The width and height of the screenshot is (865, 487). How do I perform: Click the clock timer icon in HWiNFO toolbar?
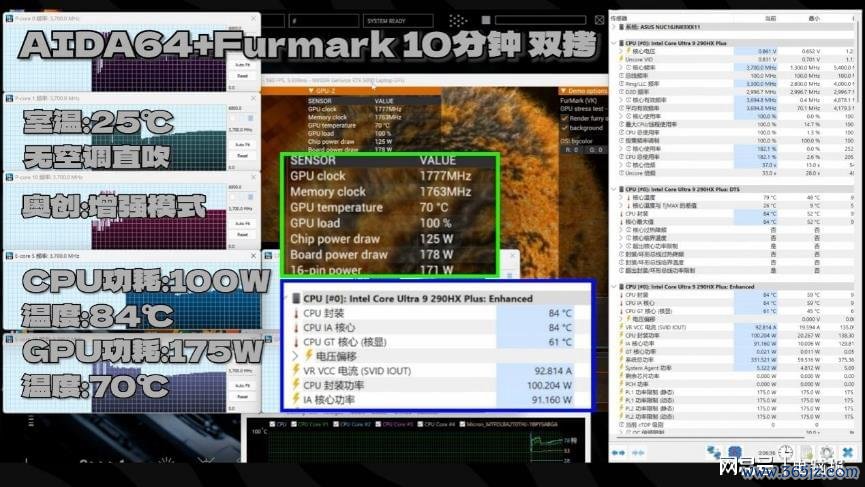pos(786,452)
